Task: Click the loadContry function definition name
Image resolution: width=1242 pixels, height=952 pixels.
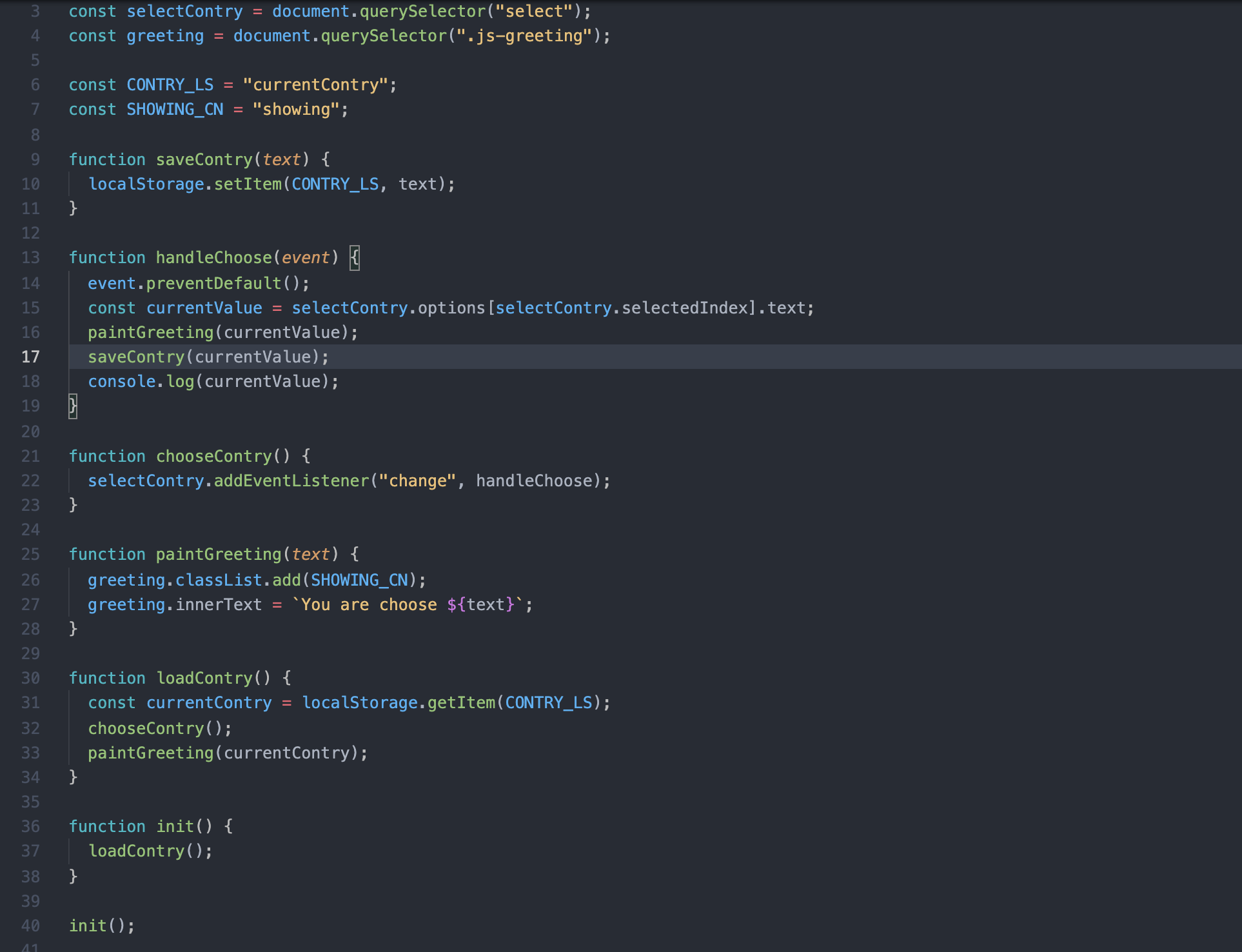Action: (x=204, y=678)
